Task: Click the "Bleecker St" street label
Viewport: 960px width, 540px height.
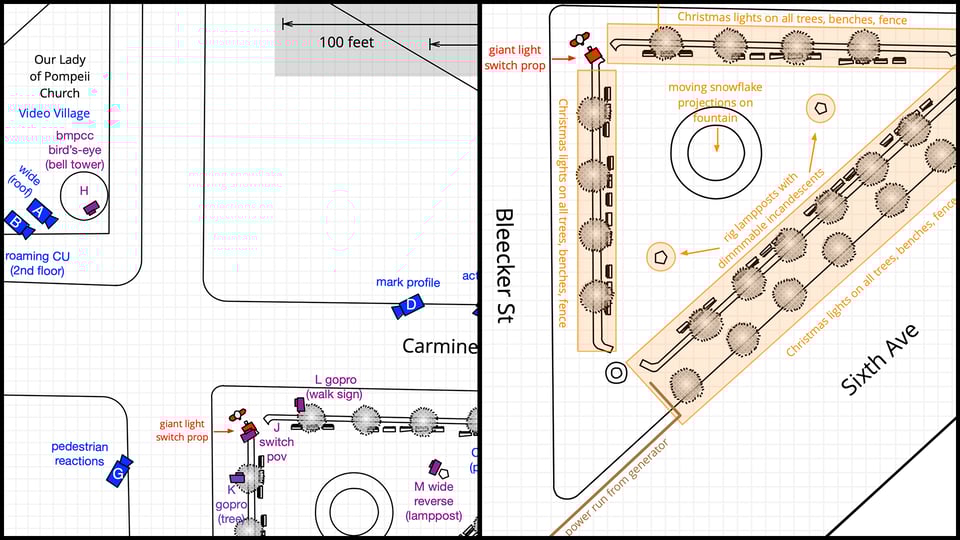Action: pyautogui.click(x=505, y=266)
